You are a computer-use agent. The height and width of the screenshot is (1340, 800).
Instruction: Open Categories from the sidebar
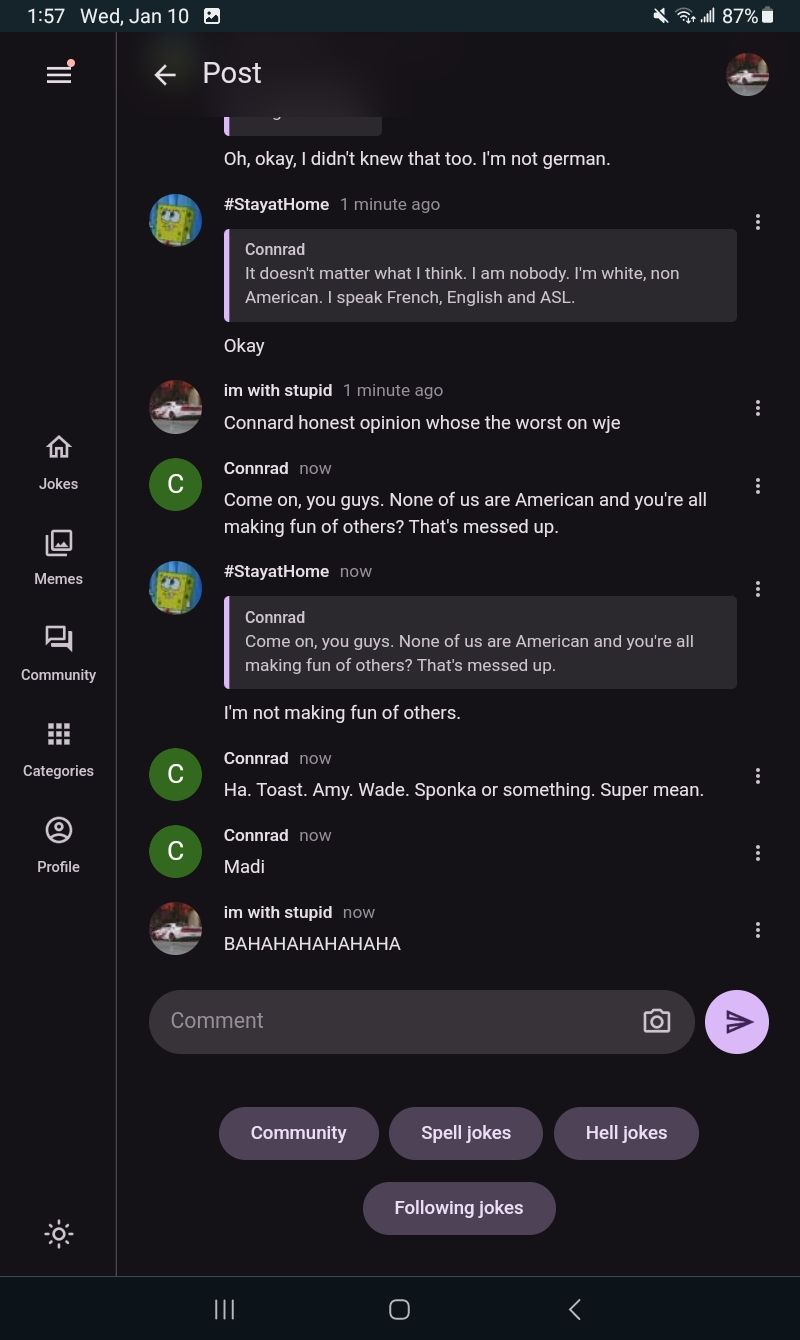click(59, 749)
